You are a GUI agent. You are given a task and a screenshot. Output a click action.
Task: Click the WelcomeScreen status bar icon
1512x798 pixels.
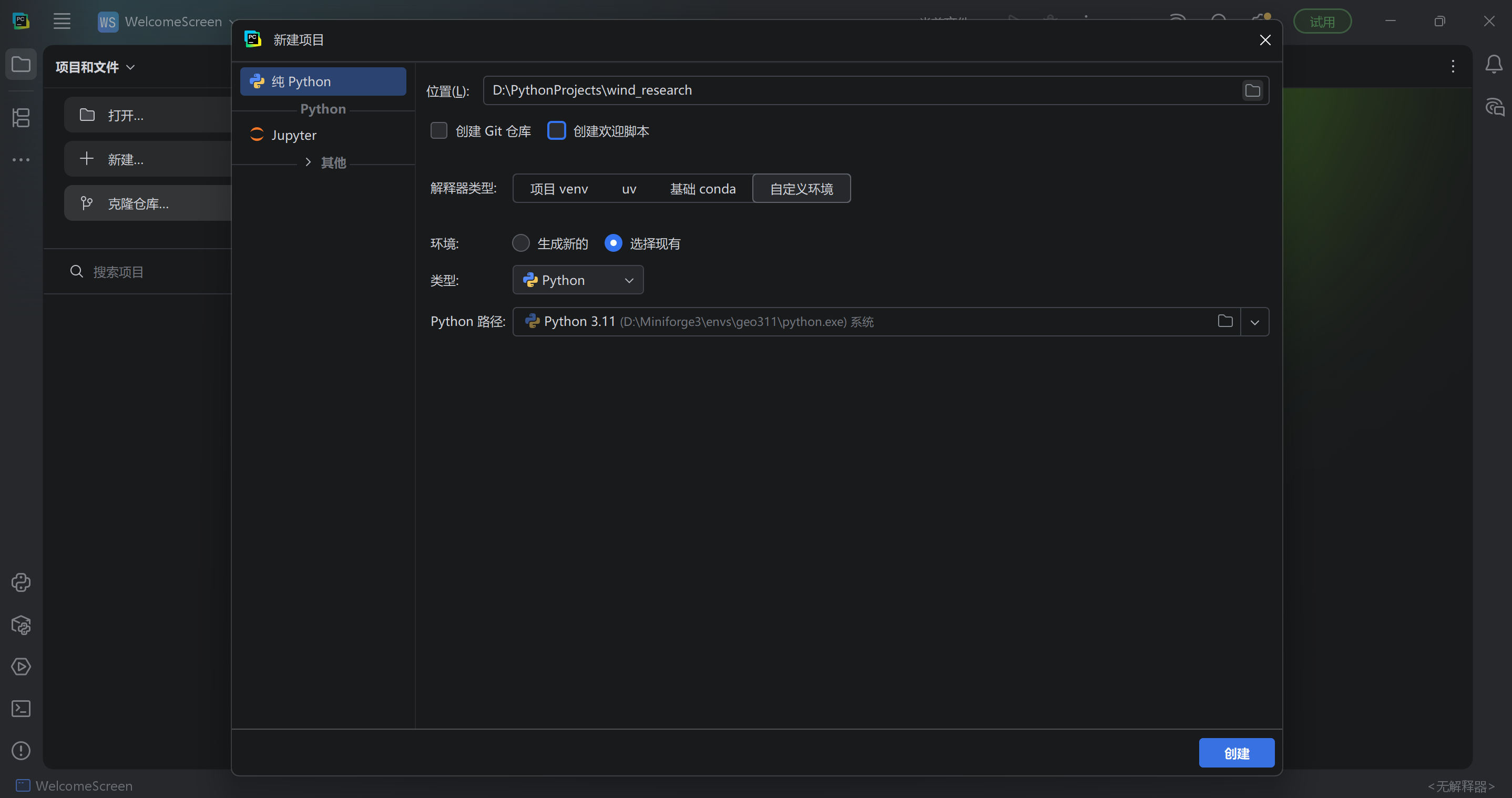23,786
